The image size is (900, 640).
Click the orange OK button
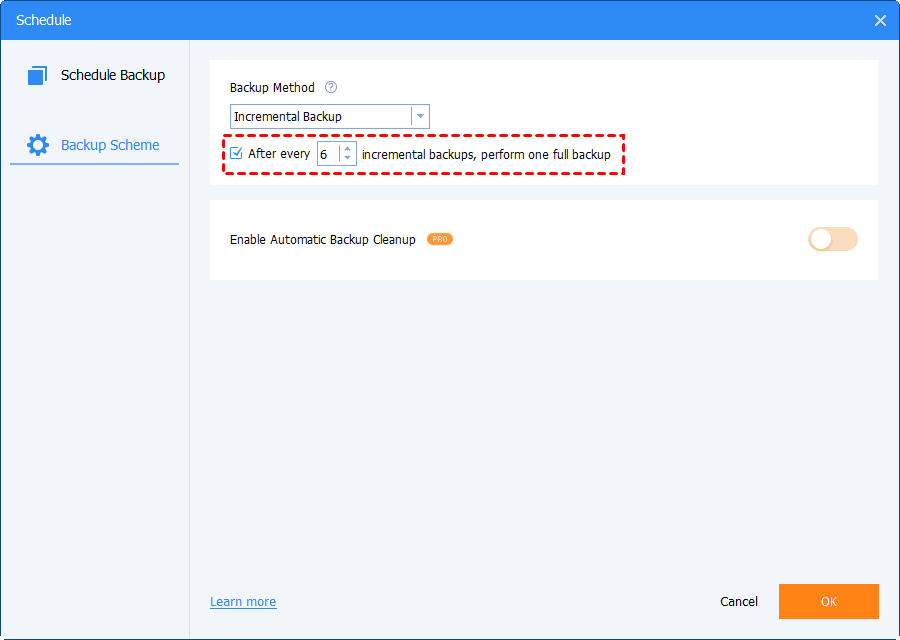click(828, 602)
